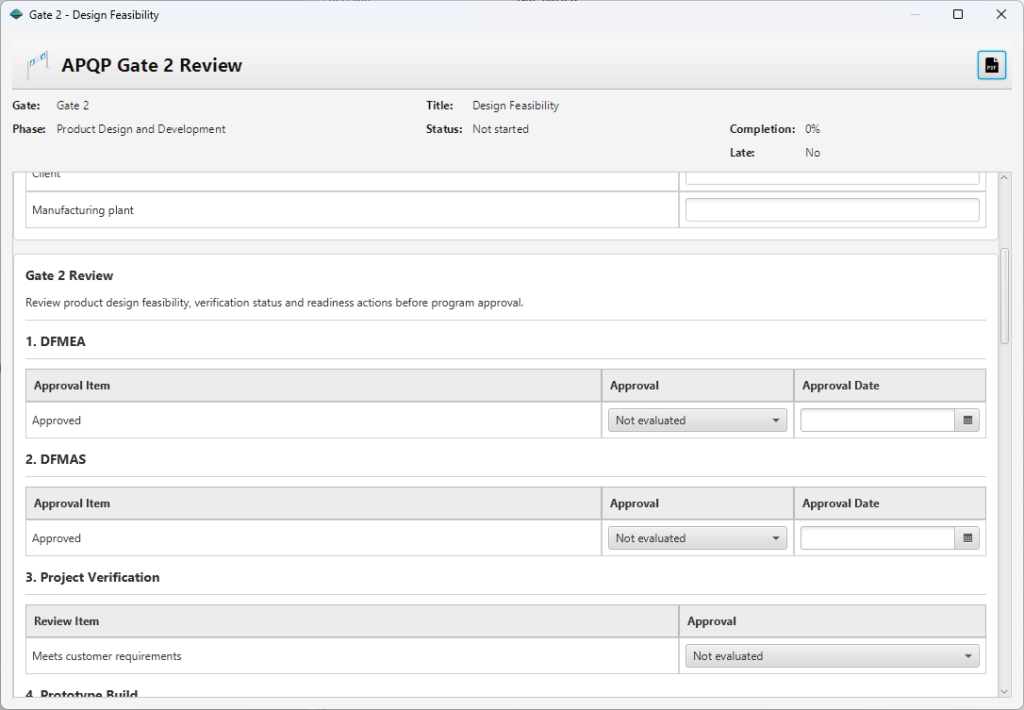The height and width of the screenshot is (710, 1024).
Task: Open the Meets customer requirements approval dropdown
Action: (831, 657)
